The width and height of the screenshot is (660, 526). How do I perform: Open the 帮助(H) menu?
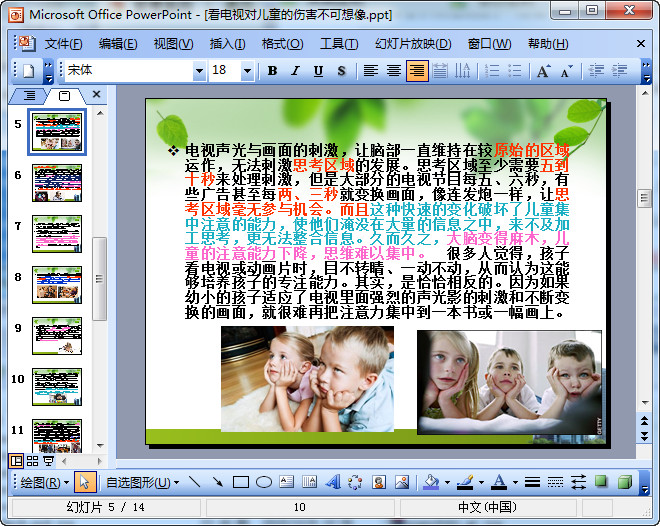click(548, 44)
